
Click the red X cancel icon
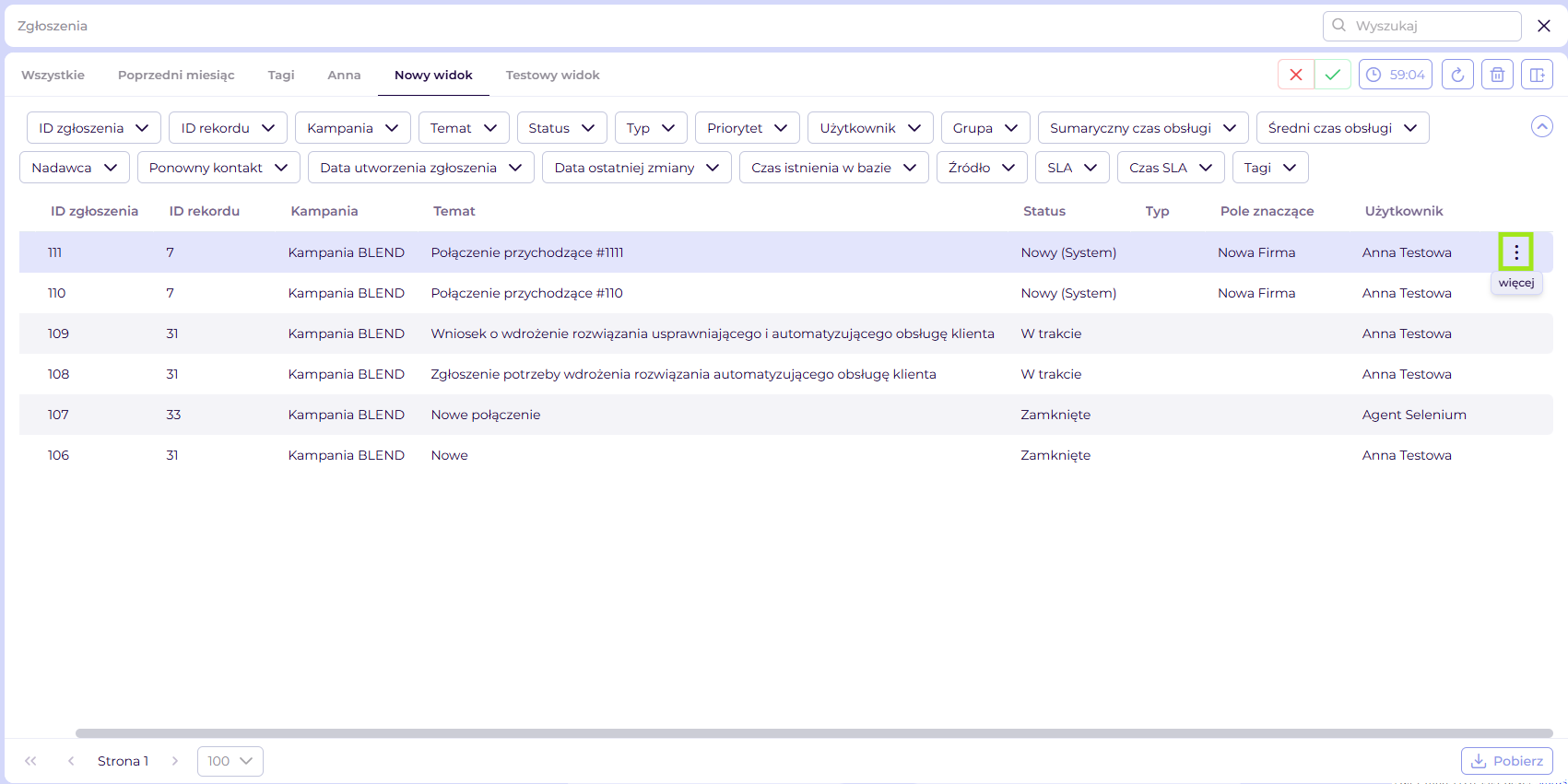pos(1295,75)
